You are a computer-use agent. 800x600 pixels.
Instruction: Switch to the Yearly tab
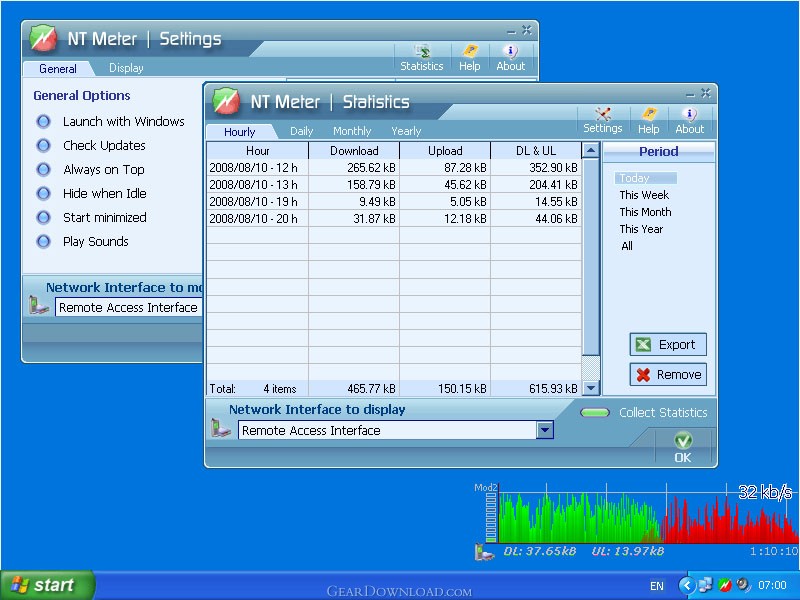(x=406, y=131)
